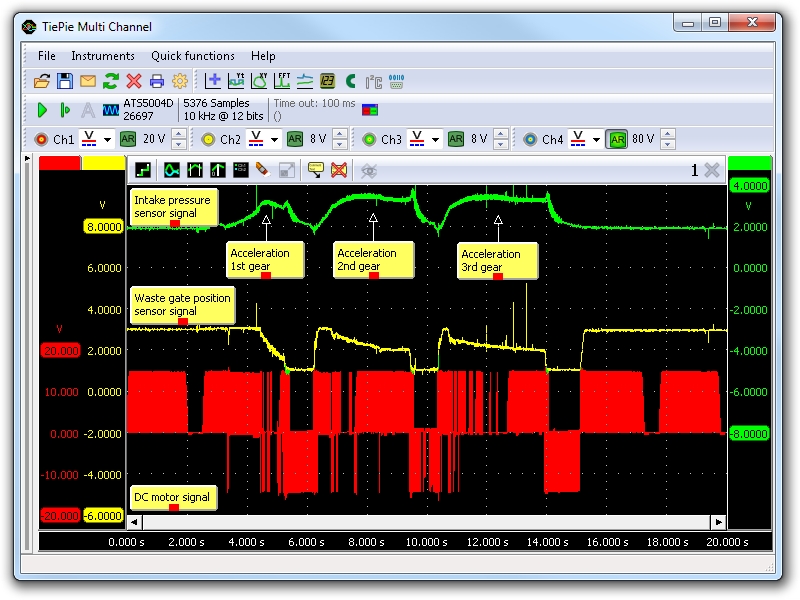Viewport: 800px width, 600px height.
Task: Click the I2C decoder icon
Action: tap(374, 81)
